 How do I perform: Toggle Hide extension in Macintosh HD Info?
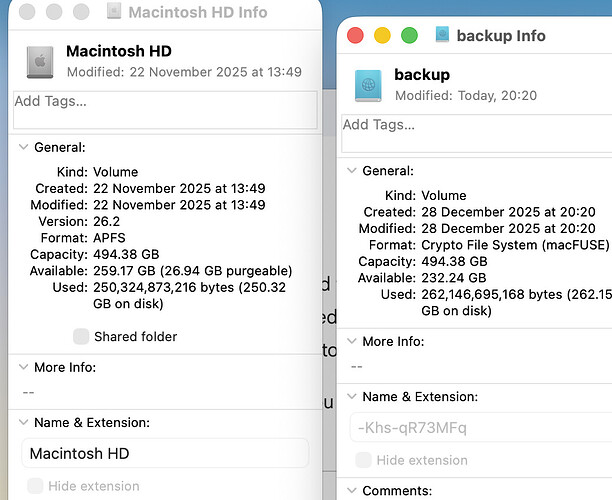(x=35, y=486)
